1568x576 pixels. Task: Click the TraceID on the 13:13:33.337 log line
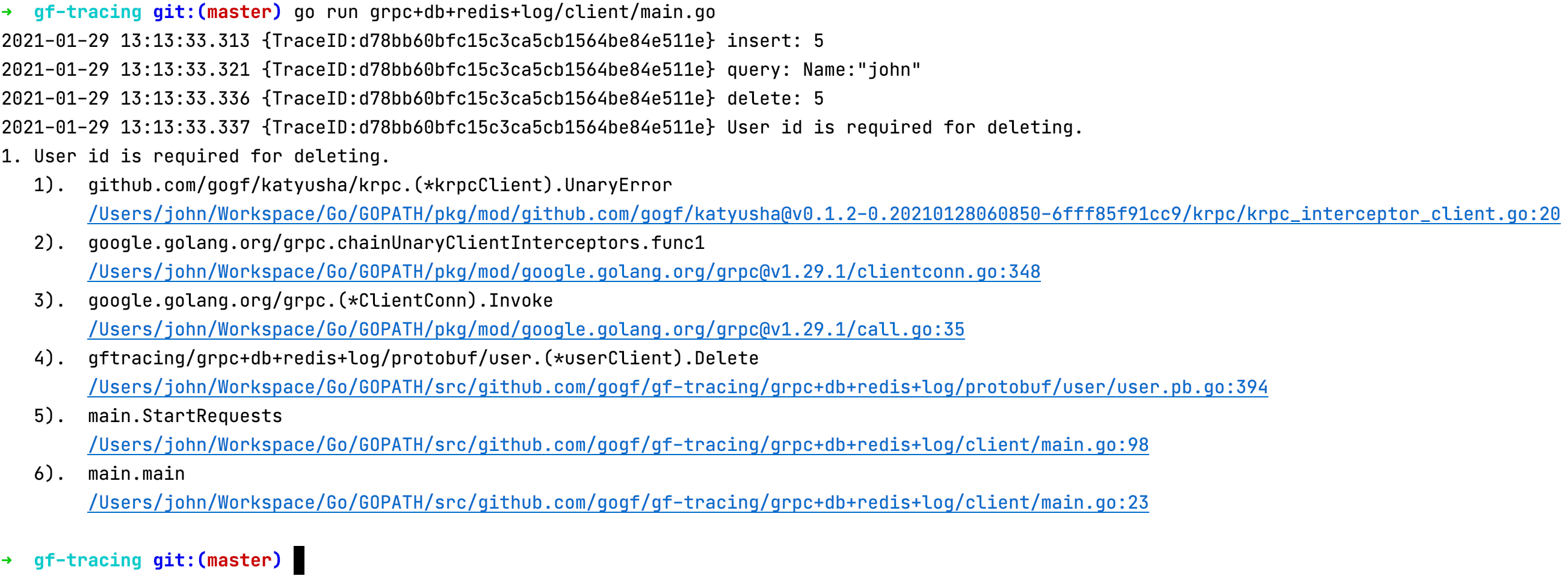[x=488, y=127]
